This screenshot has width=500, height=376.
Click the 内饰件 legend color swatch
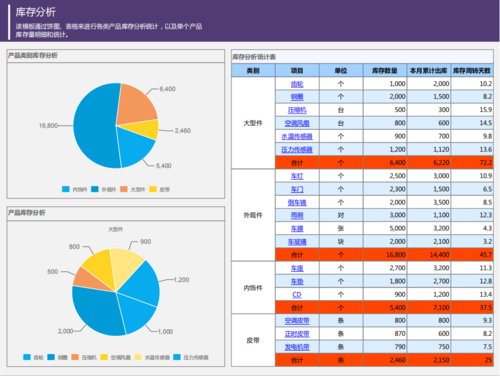pyautogui.click(x=66, y=189)
